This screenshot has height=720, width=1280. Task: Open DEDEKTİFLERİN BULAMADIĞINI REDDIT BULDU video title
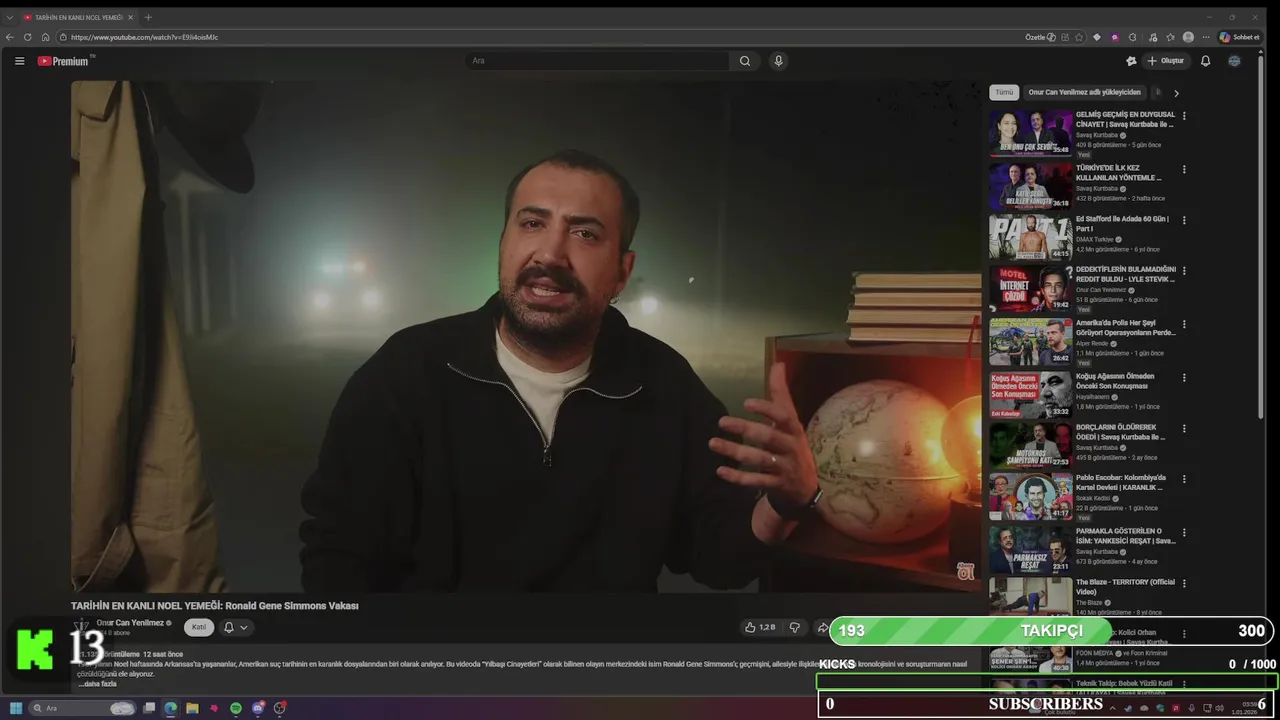1125,274
